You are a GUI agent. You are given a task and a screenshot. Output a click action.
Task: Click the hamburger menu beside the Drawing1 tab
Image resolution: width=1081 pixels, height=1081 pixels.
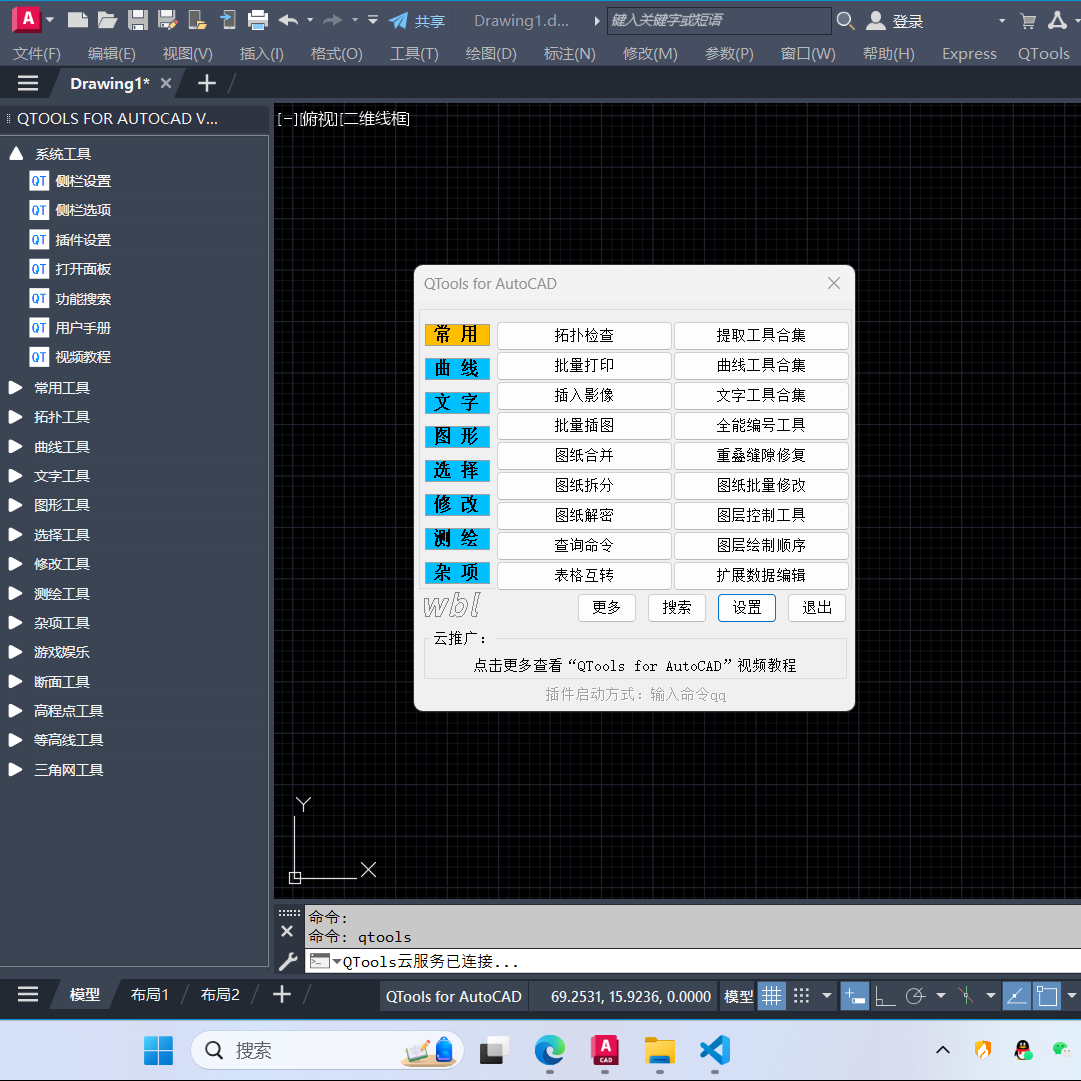pyautogui.click(x=28, y=84)
